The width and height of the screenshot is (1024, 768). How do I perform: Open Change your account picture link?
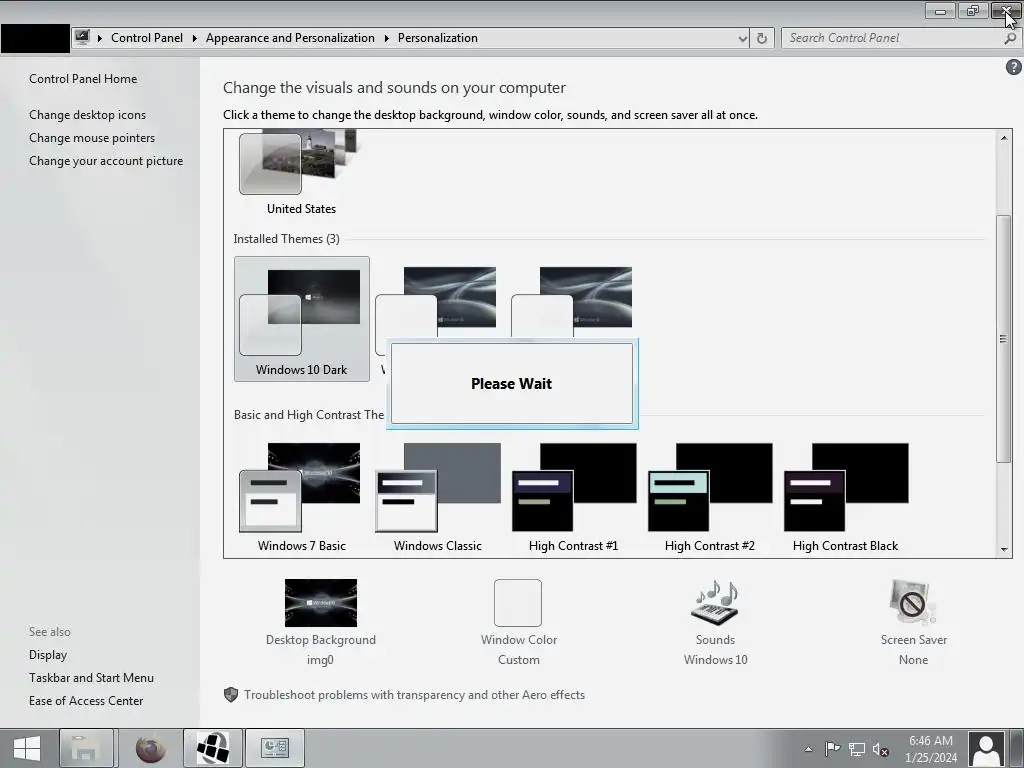pyautogui.click(x=106, y=161)
